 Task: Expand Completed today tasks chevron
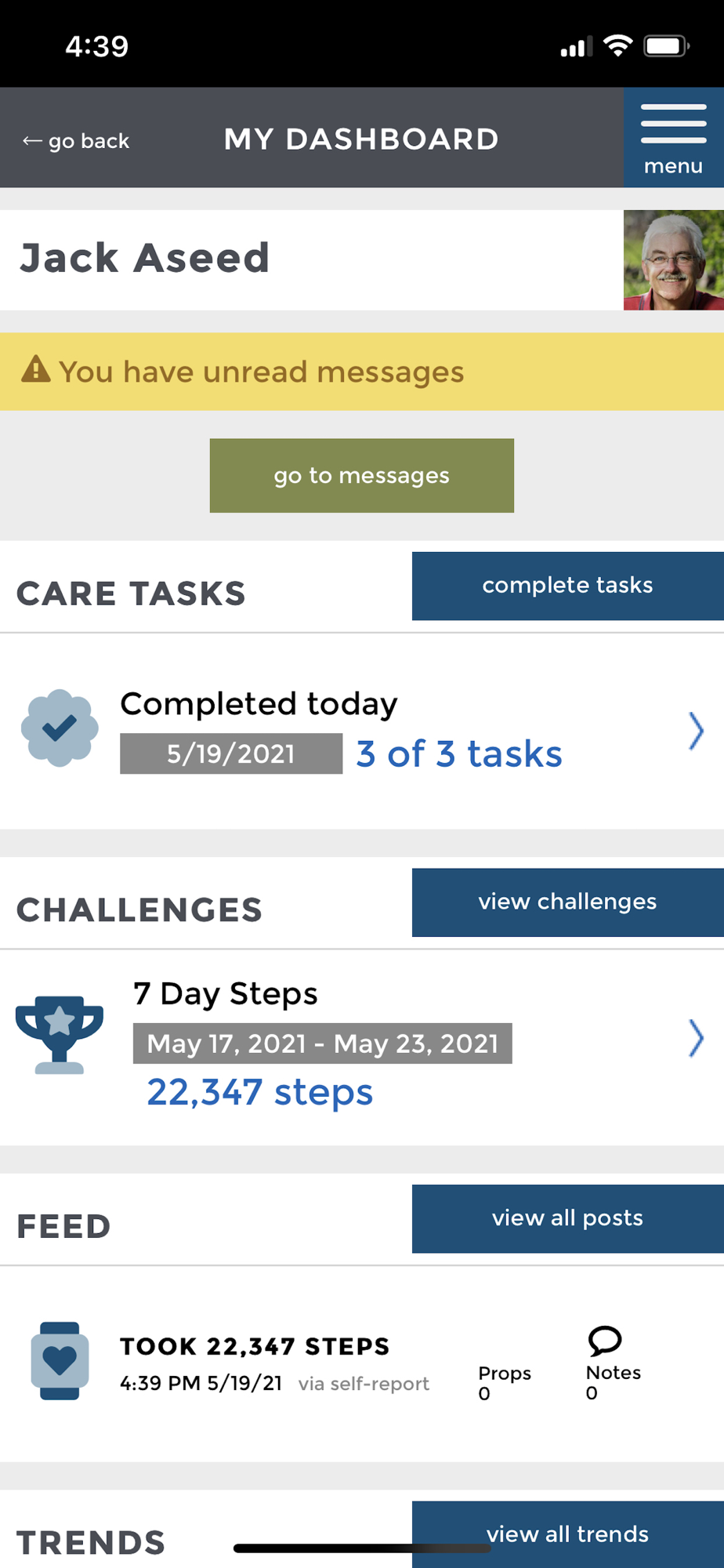(696, 731)
